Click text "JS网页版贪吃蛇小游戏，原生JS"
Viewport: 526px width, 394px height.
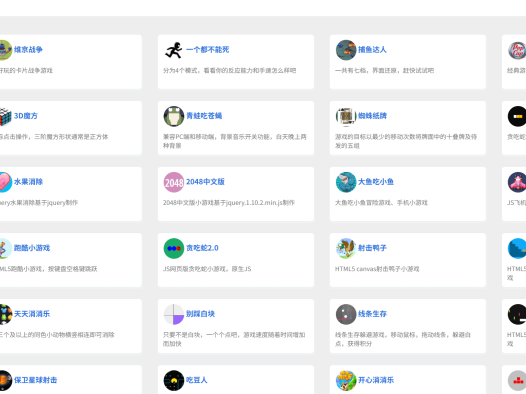tap(207, 269)
